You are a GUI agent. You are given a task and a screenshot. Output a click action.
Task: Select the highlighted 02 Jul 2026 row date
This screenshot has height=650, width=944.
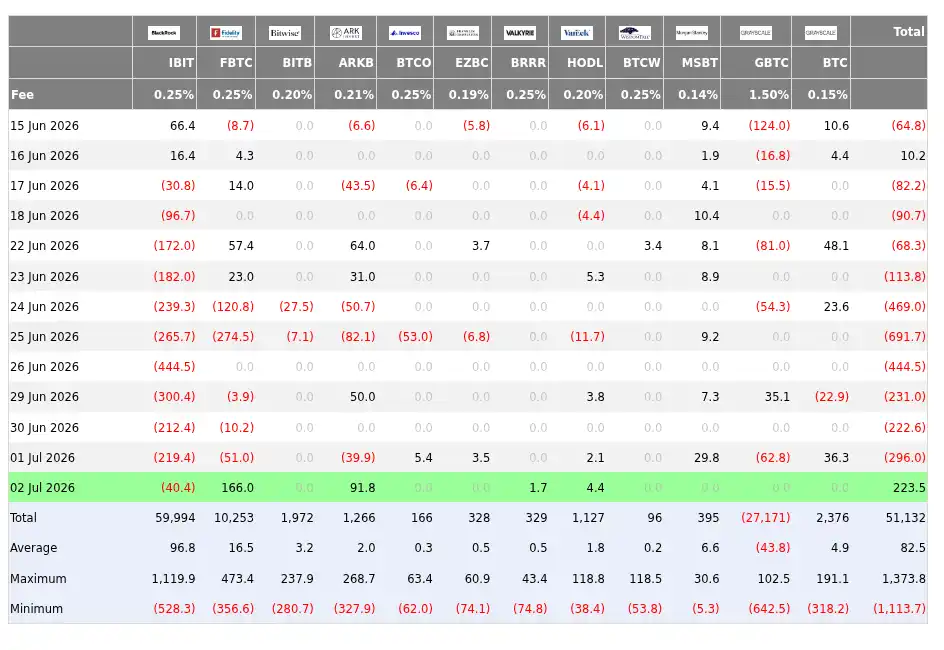(43, 488)
